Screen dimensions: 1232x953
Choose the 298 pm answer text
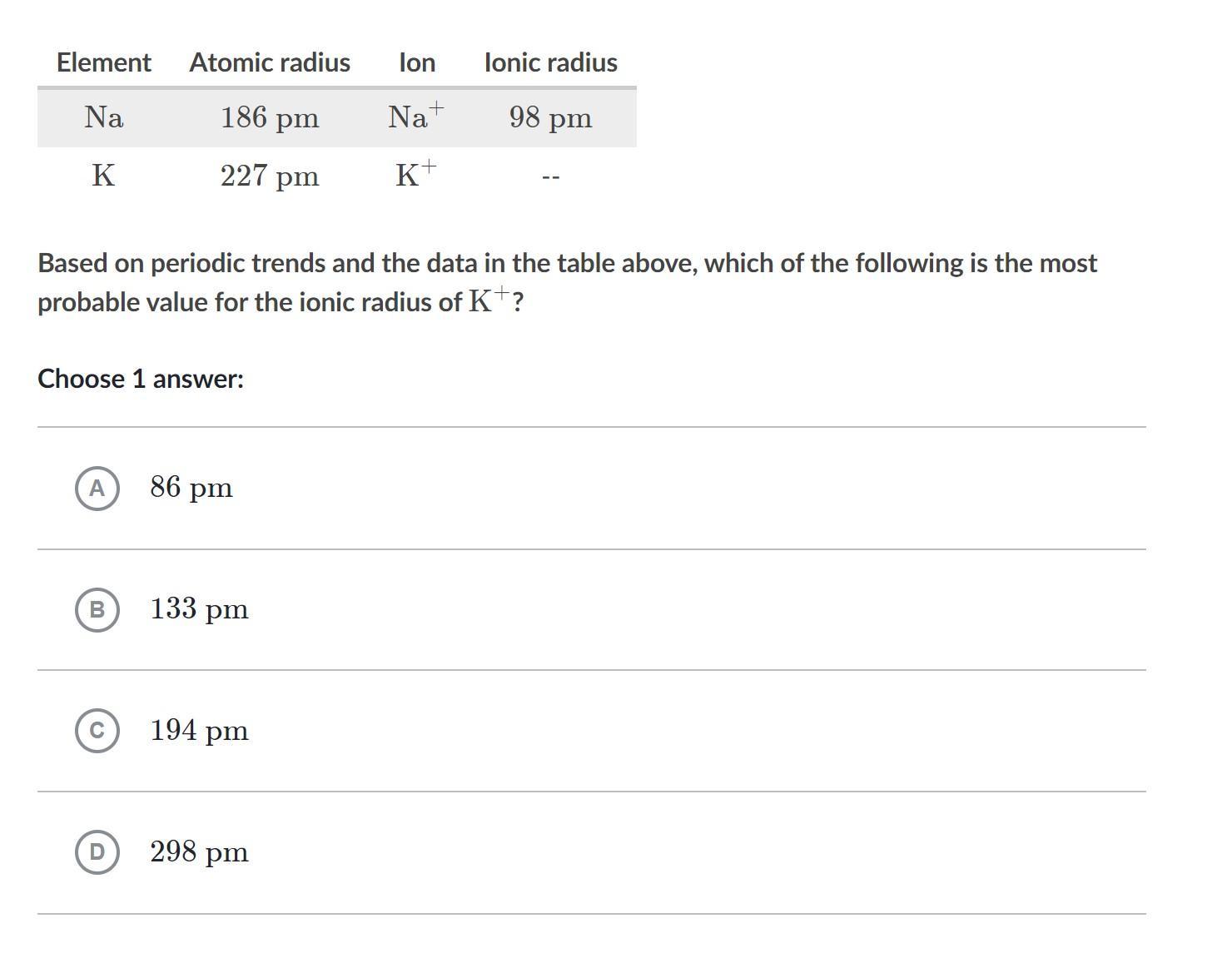[200, 851]
